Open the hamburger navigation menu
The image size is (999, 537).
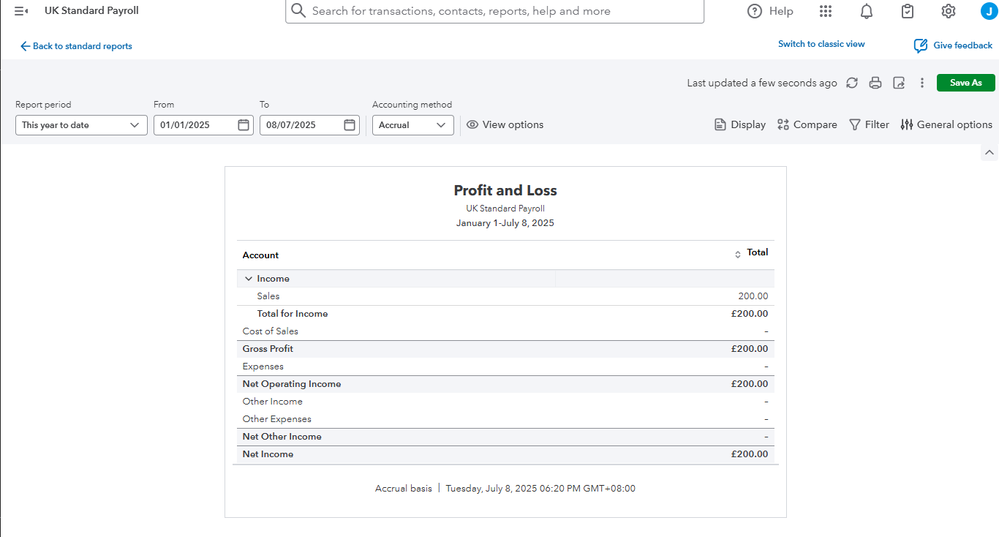(x=21, y=11)
